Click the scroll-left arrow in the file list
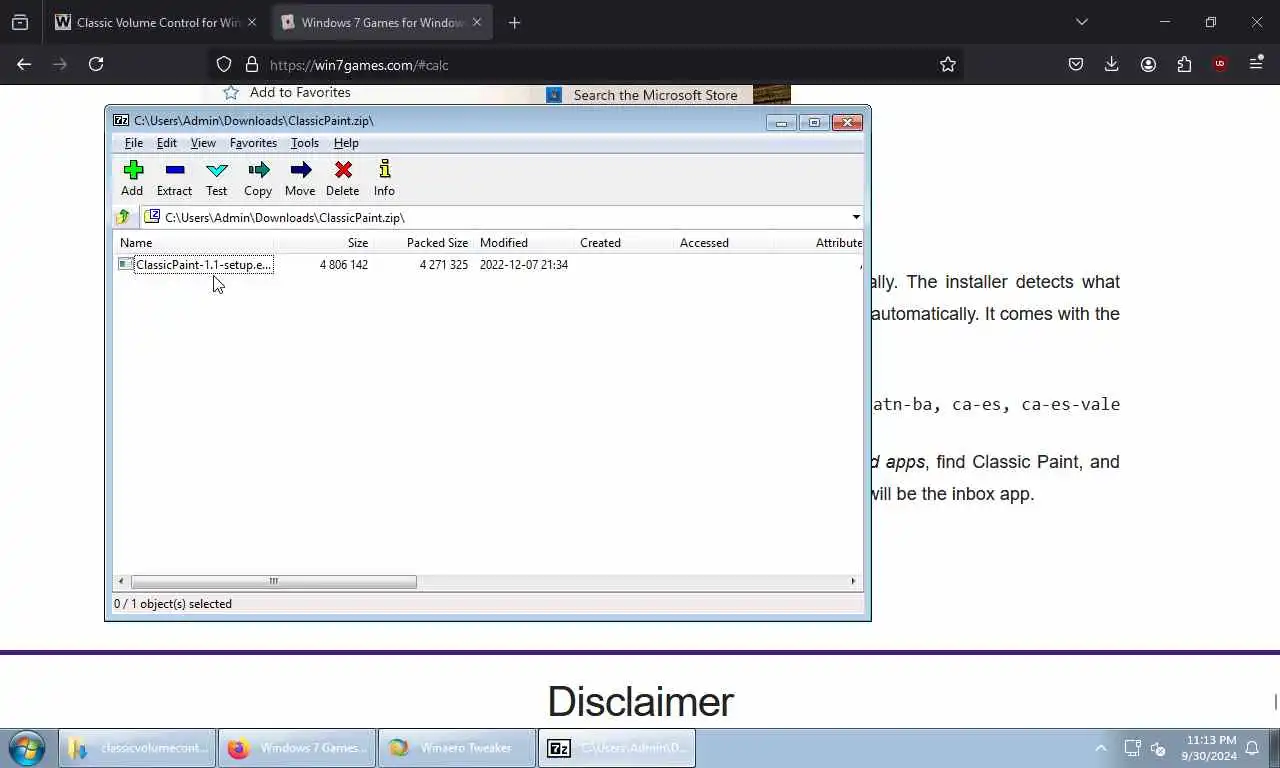The height and width of the screenshot is (768, 1280). tap(122, 581)
